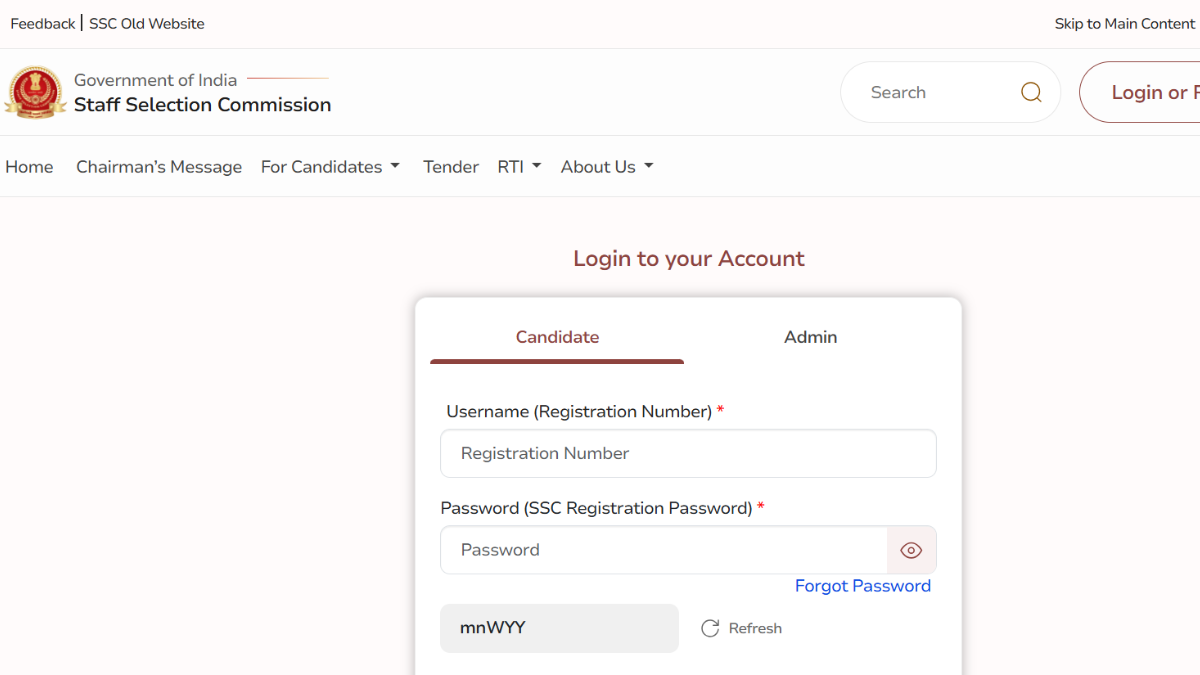Open the Tender menu item

tap(451, 167)
